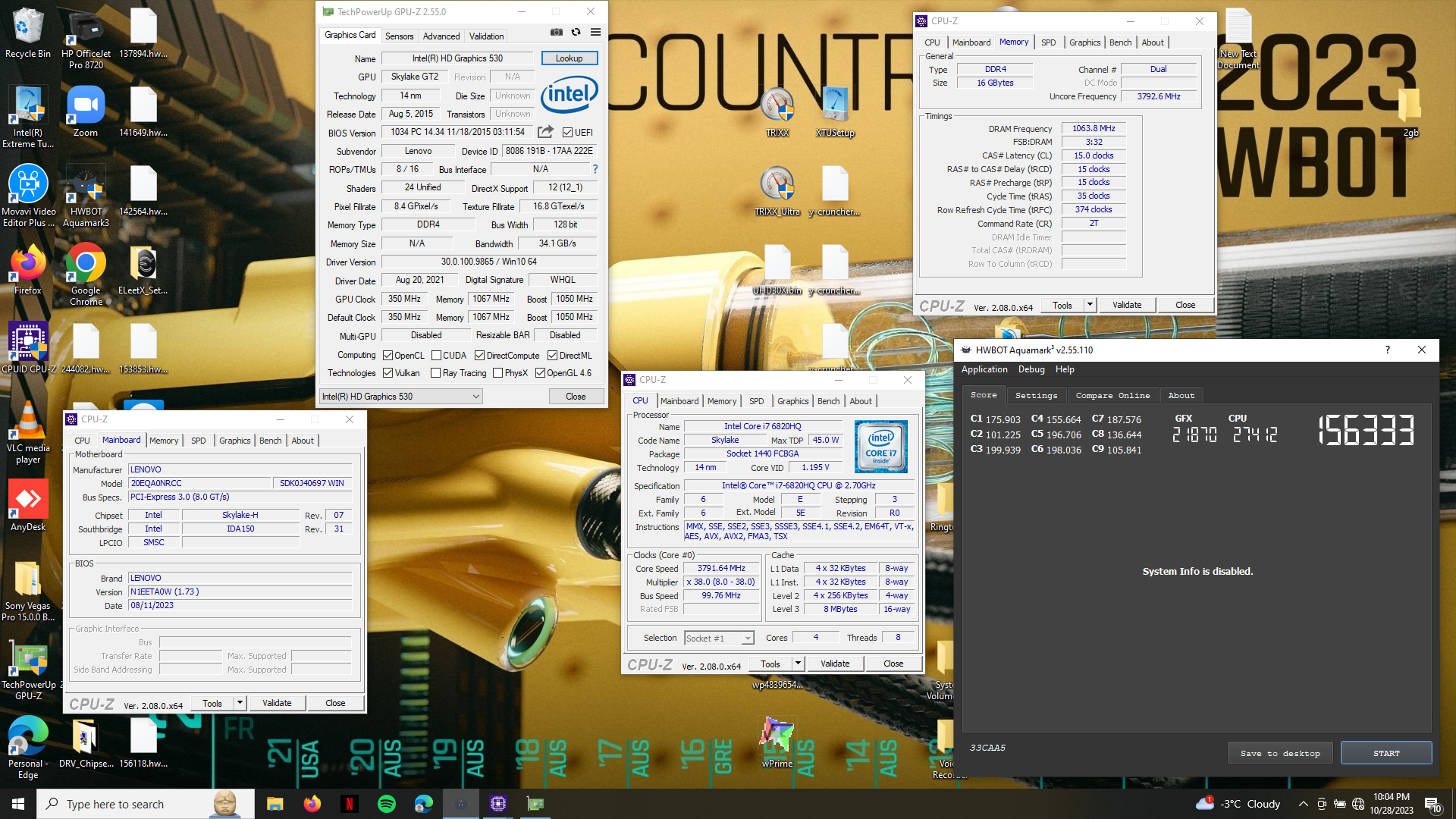Open Recycle Bin desktop icon
This screenshot has width=1456, height=819.
pos(27,34)
